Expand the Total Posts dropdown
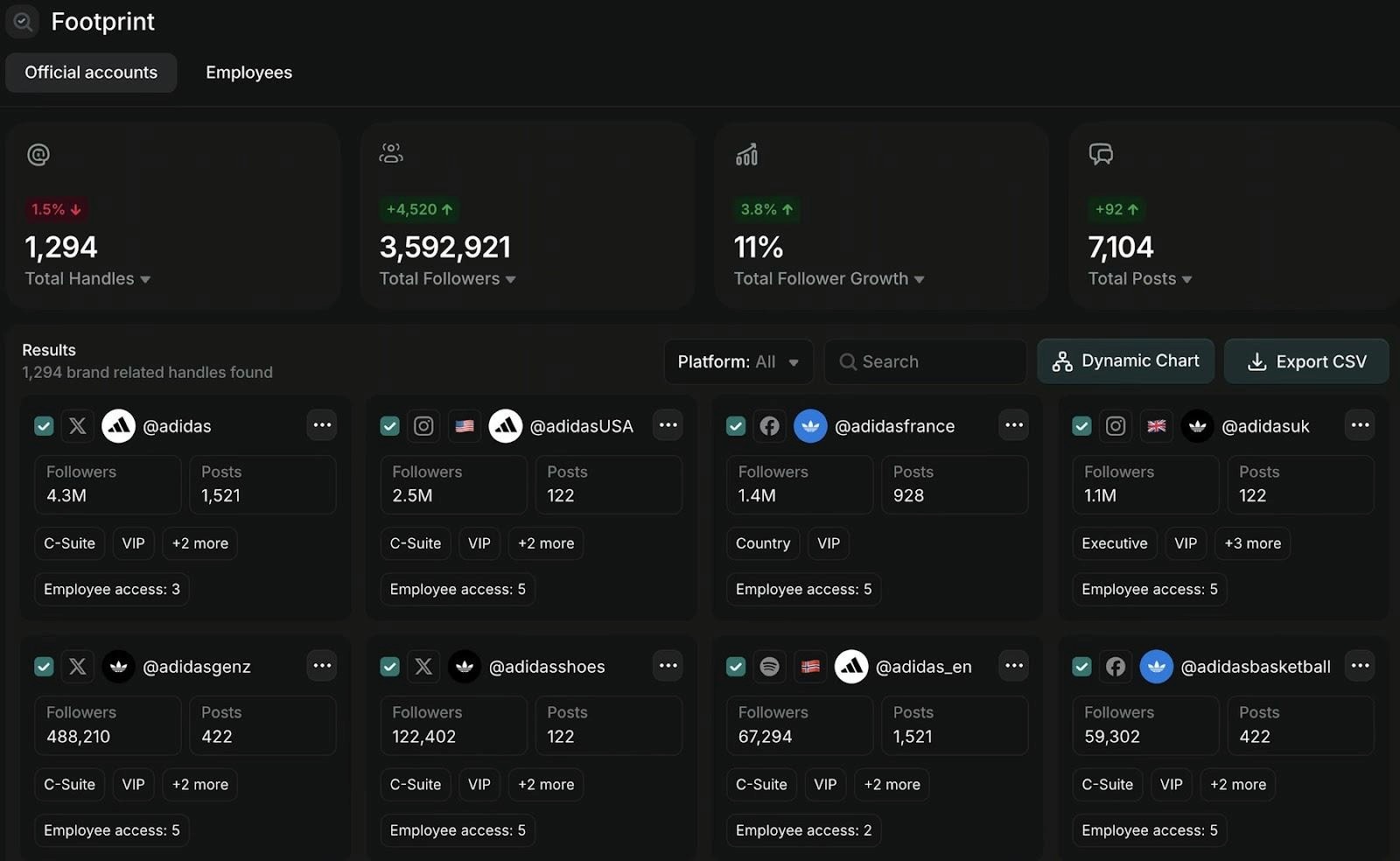Image resolution: width=1400 pixels, height=861 pixels. point(1140,279)
